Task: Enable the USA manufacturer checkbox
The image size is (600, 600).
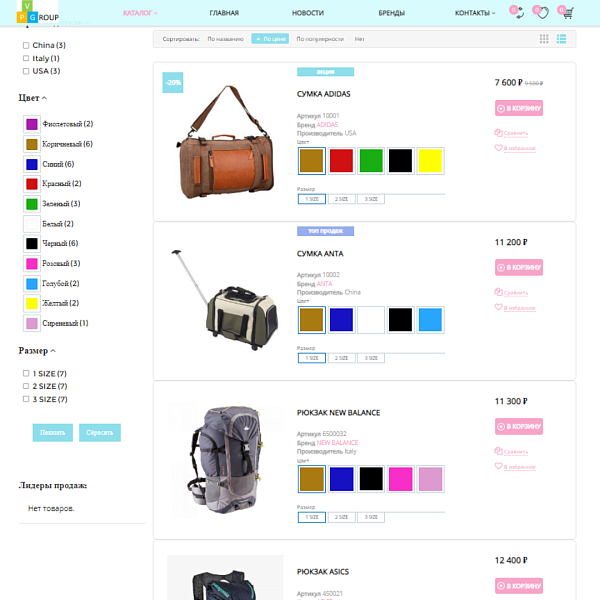Action: point(26,71)
